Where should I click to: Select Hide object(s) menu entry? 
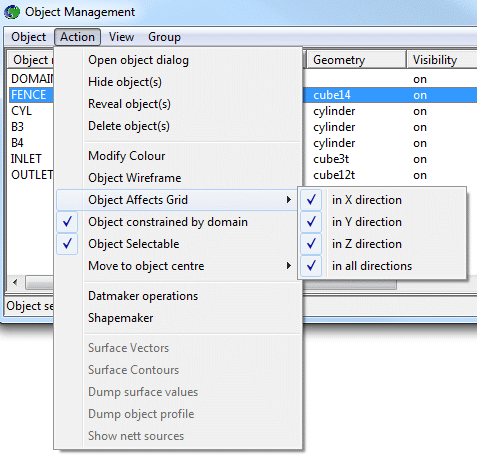coord(179,82)
